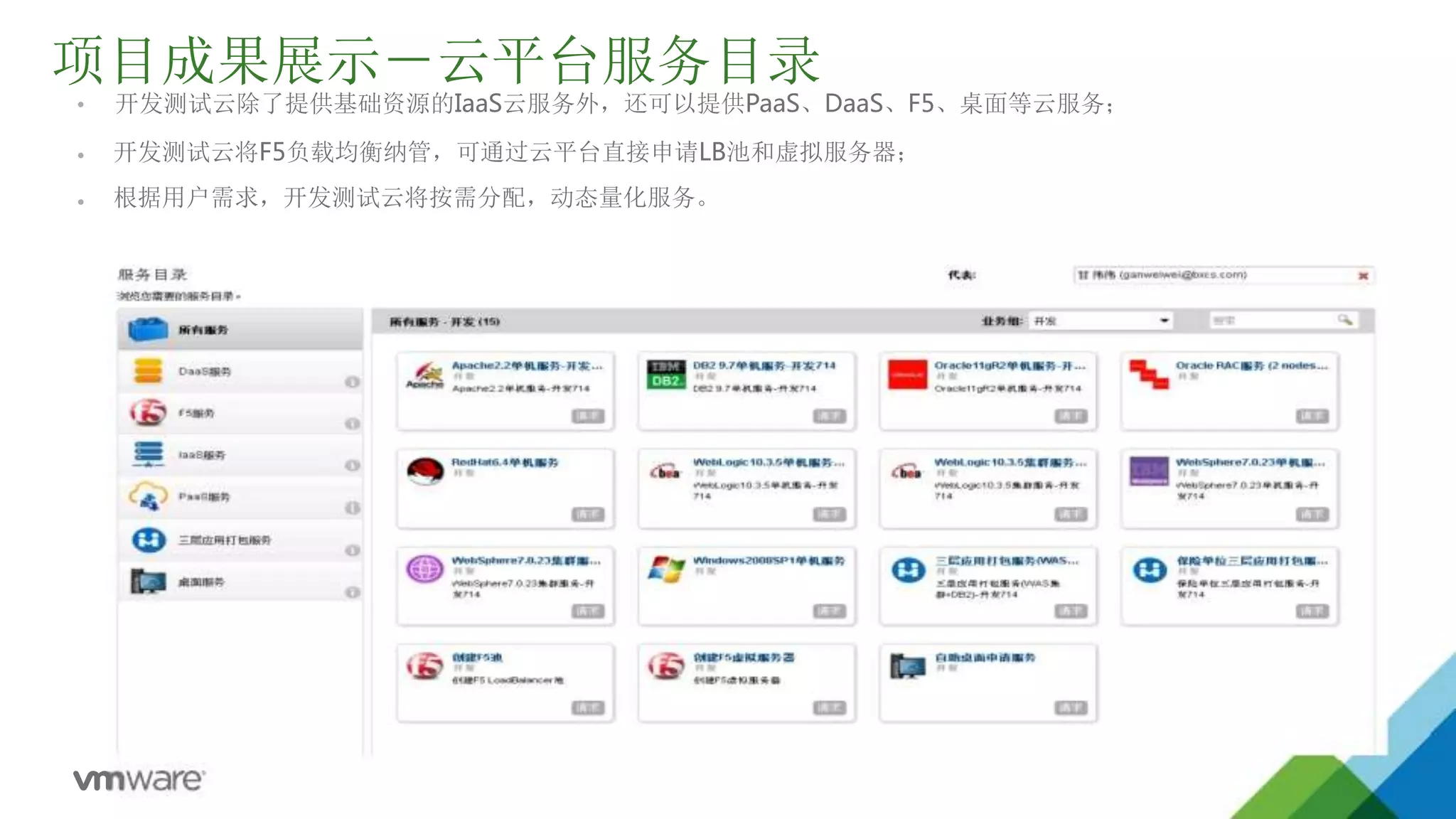
Task: Show info for 桌面服务 category
Action: click(352, 592)
